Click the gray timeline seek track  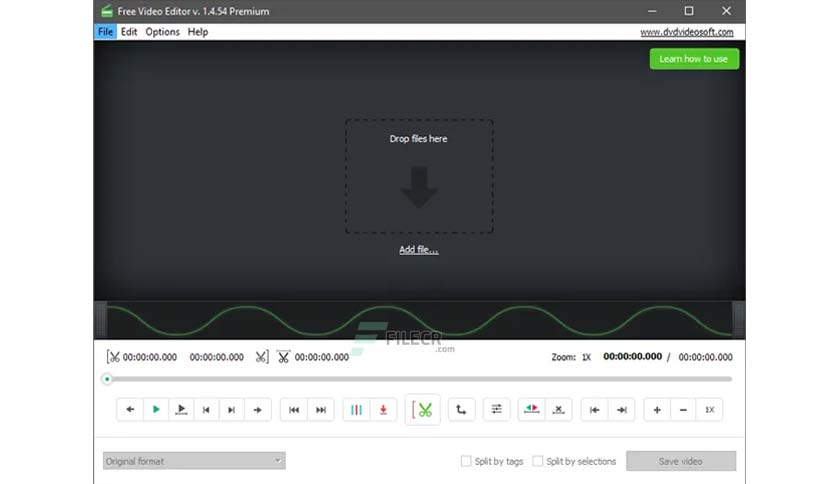pos(421,379)
